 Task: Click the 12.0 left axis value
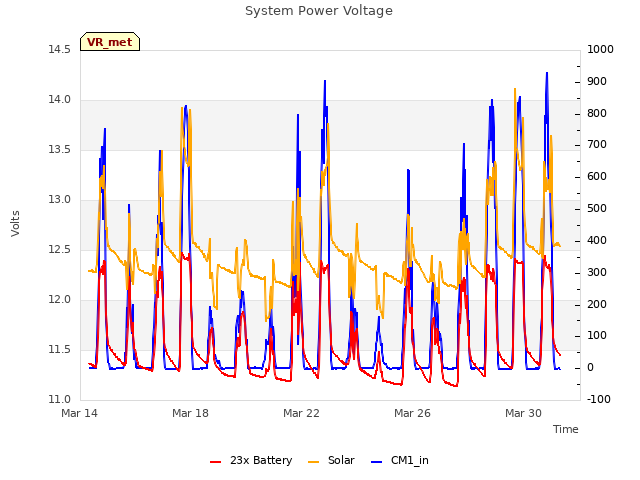click(59, 300)
